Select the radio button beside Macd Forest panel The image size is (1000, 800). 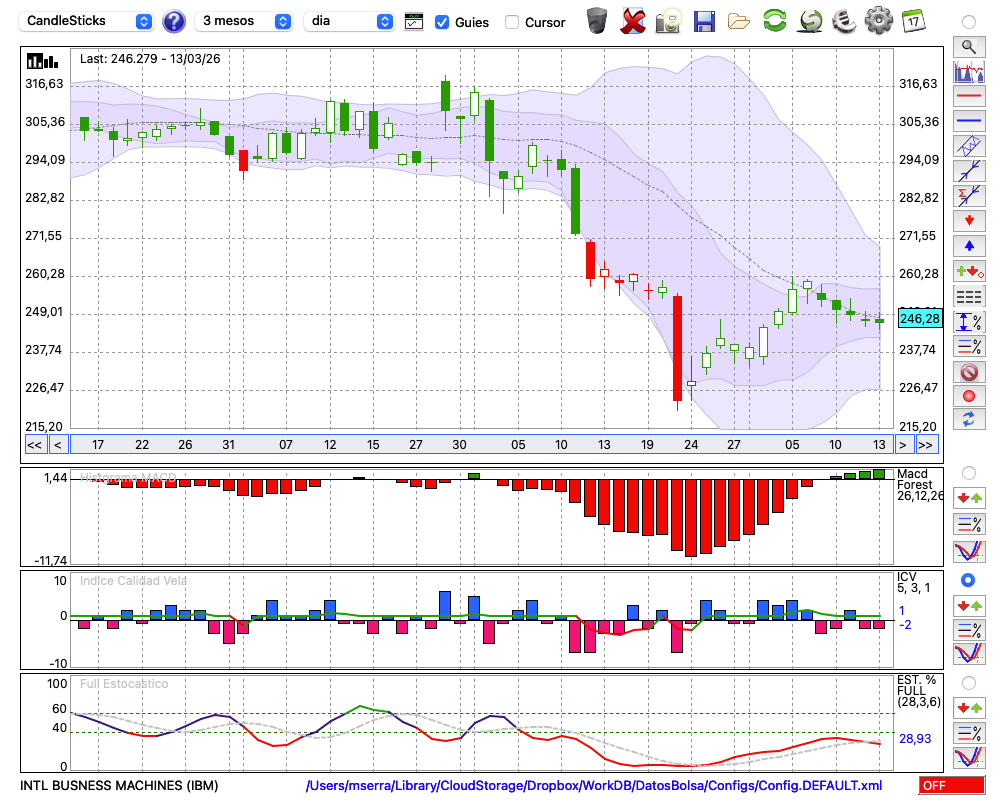968,472
